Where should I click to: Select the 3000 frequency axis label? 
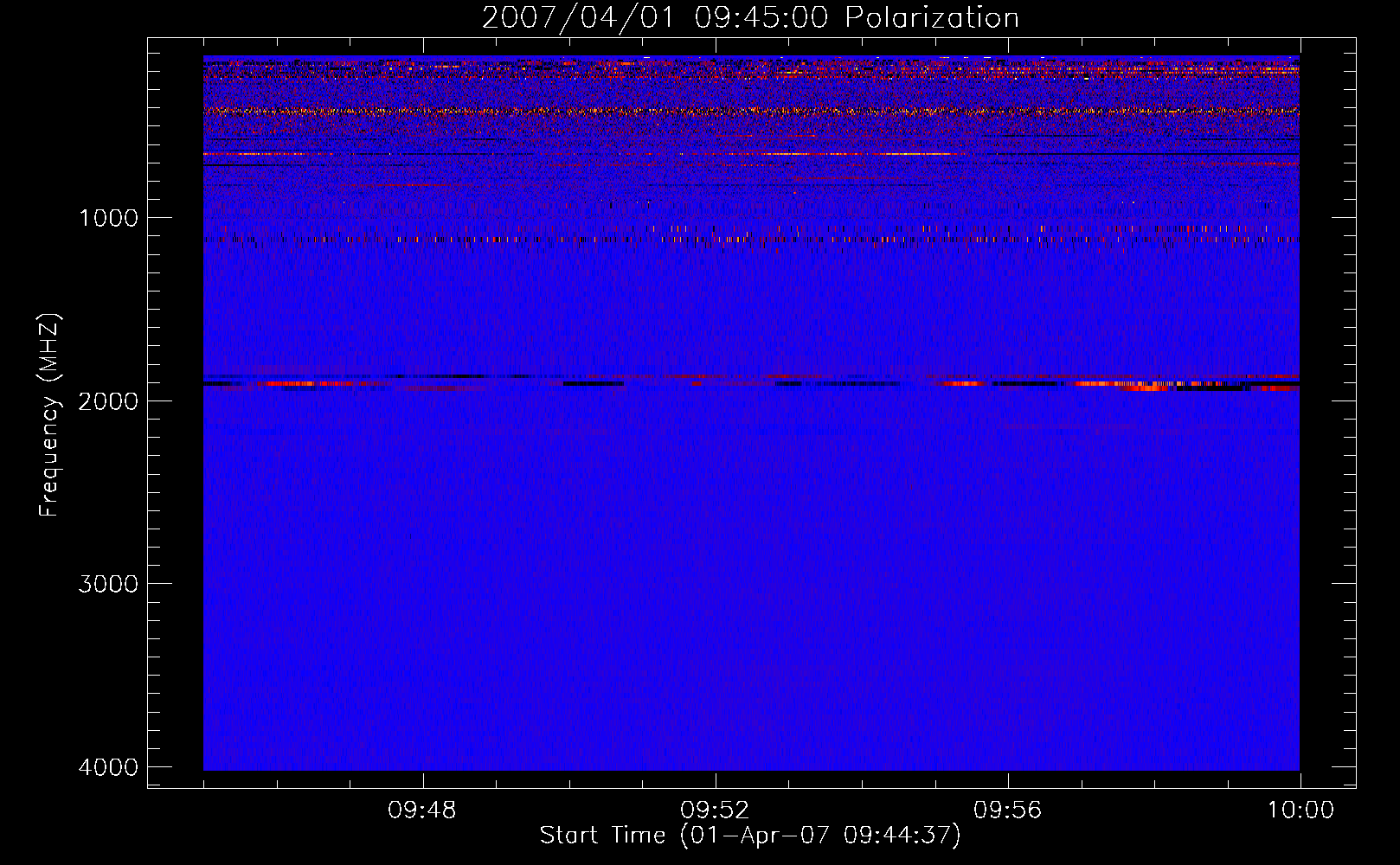[x=108, y=584]
